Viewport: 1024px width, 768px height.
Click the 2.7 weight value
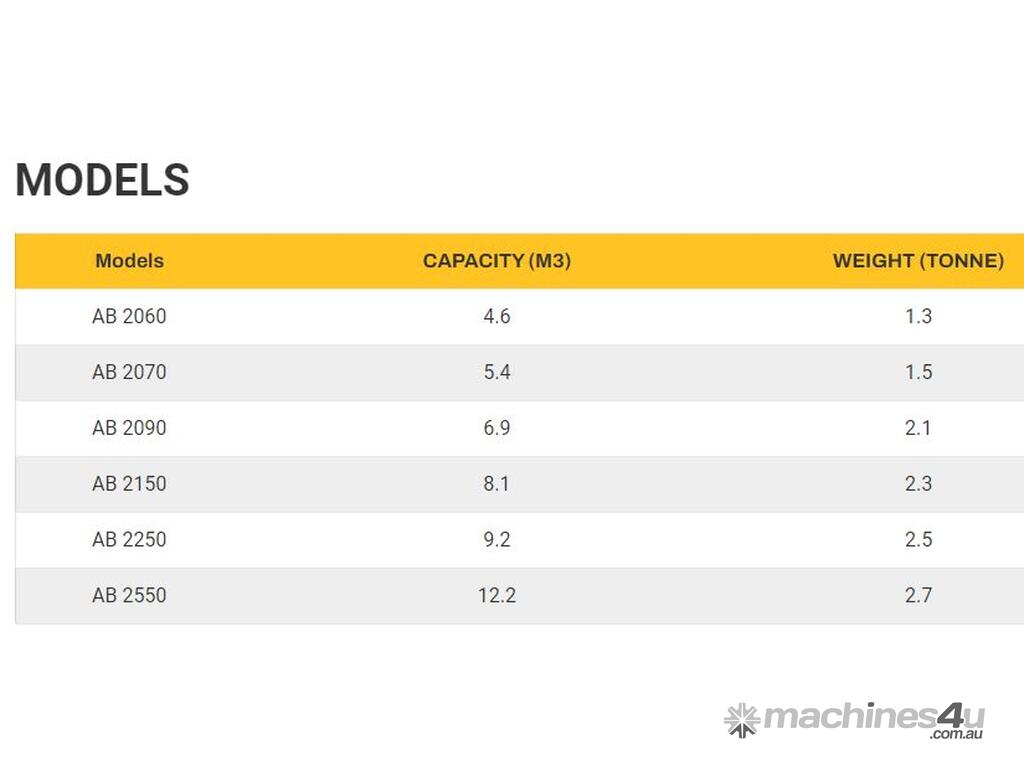(x=918, y=596)
